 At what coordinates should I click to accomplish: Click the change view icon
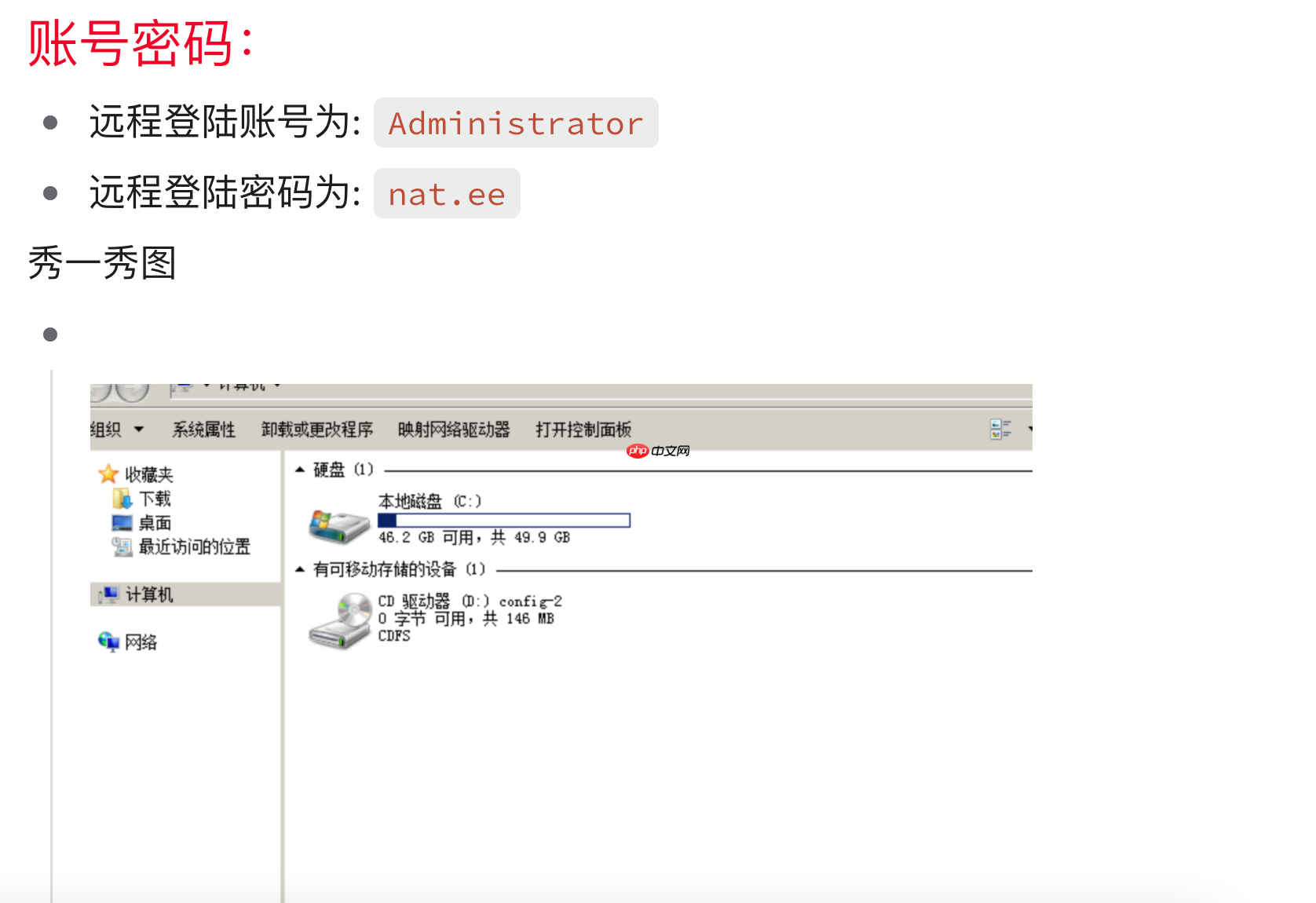tap(998, 429)
